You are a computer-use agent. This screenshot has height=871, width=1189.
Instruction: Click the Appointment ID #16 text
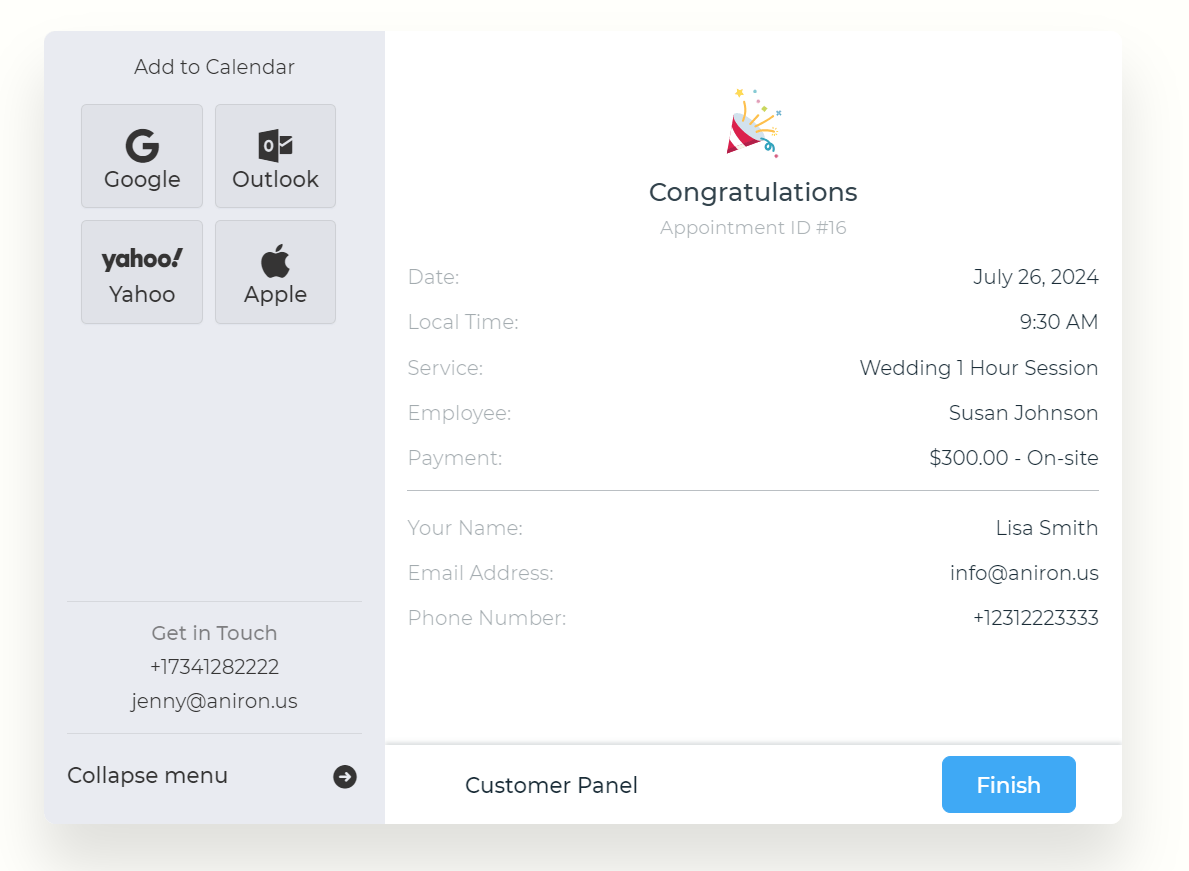(753, 228)
